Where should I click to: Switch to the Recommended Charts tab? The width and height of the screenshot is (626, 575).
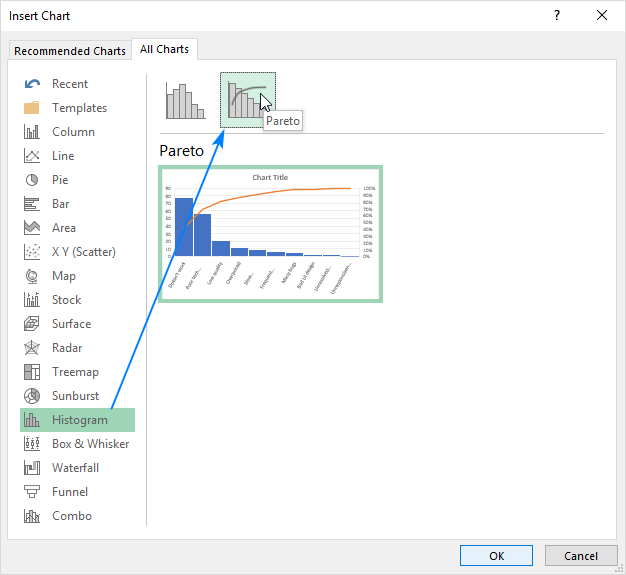[70, 51]
